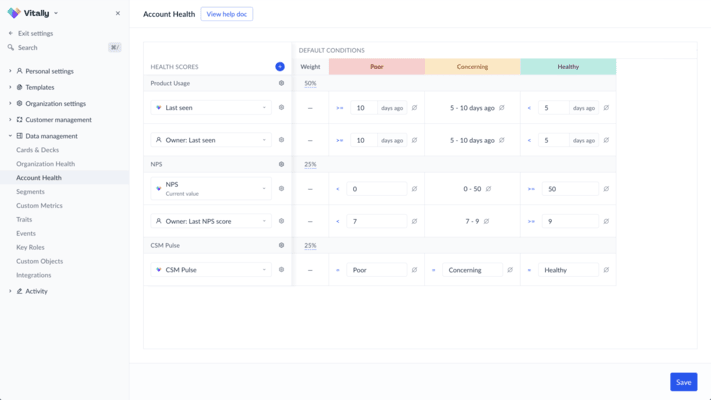This screenshot has width=711, height=400.
Task: Click the View help doc button
Action: tap(227, 14)
